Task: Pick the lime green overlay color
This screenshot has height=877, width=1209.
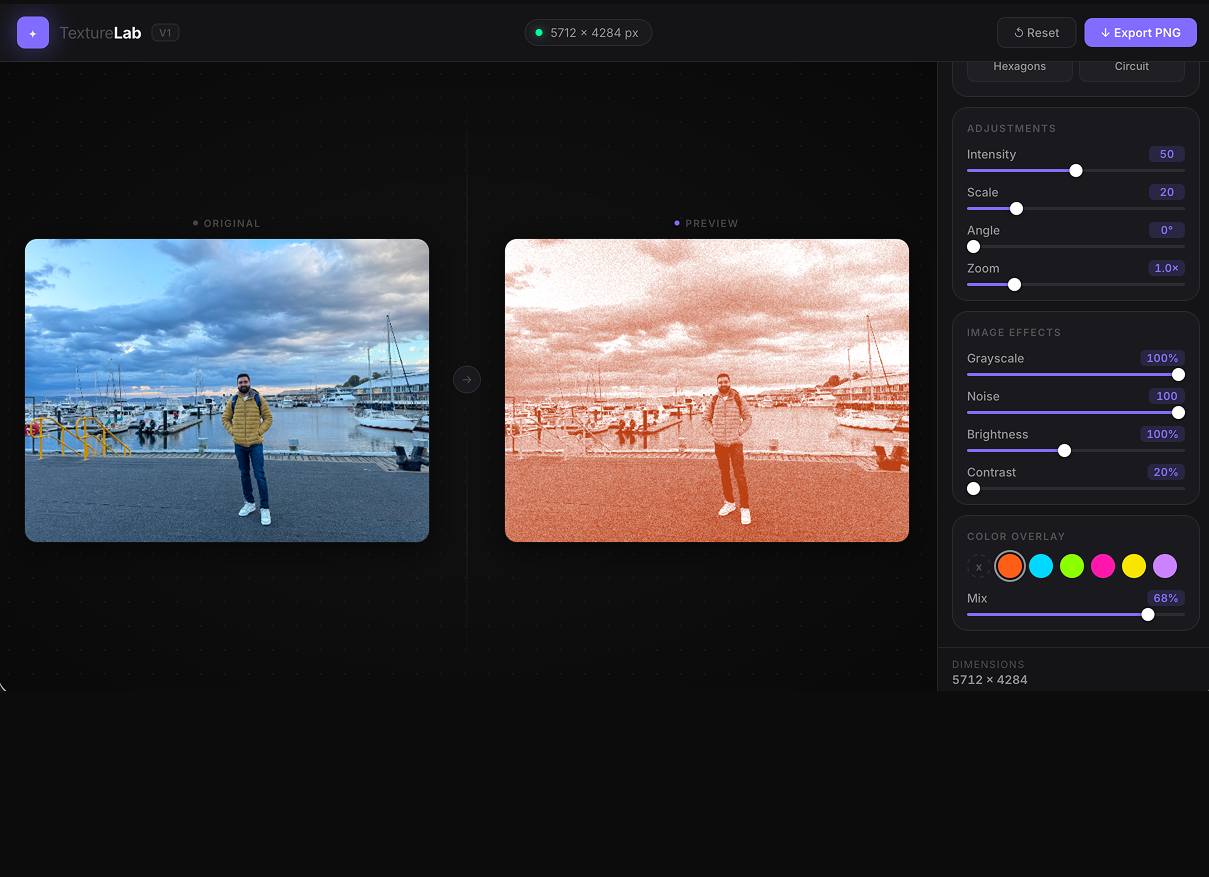Action: click(x=1072, y=566)
